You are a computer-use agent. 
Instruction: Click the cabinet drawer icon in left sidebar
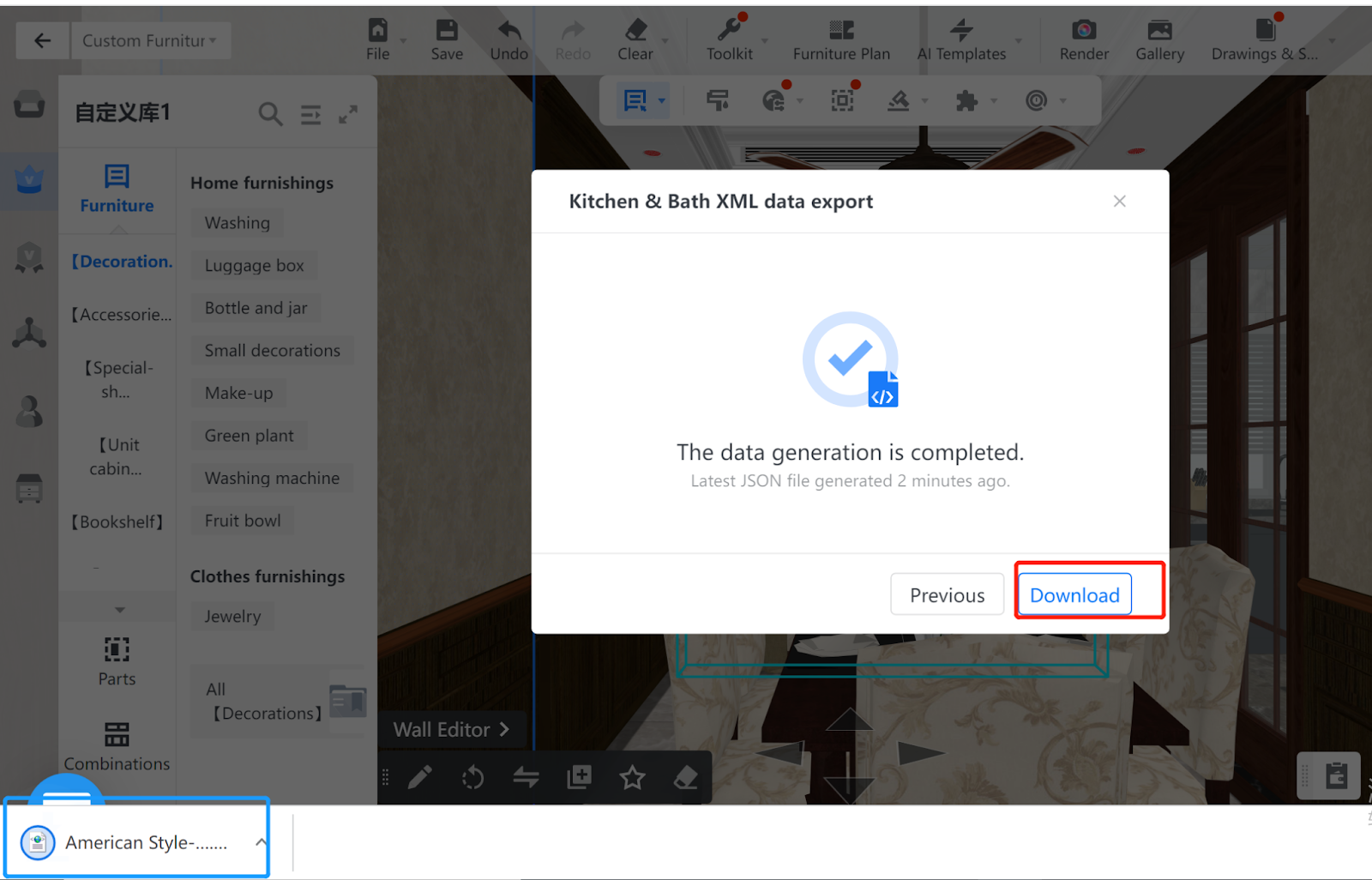point(29,488)
